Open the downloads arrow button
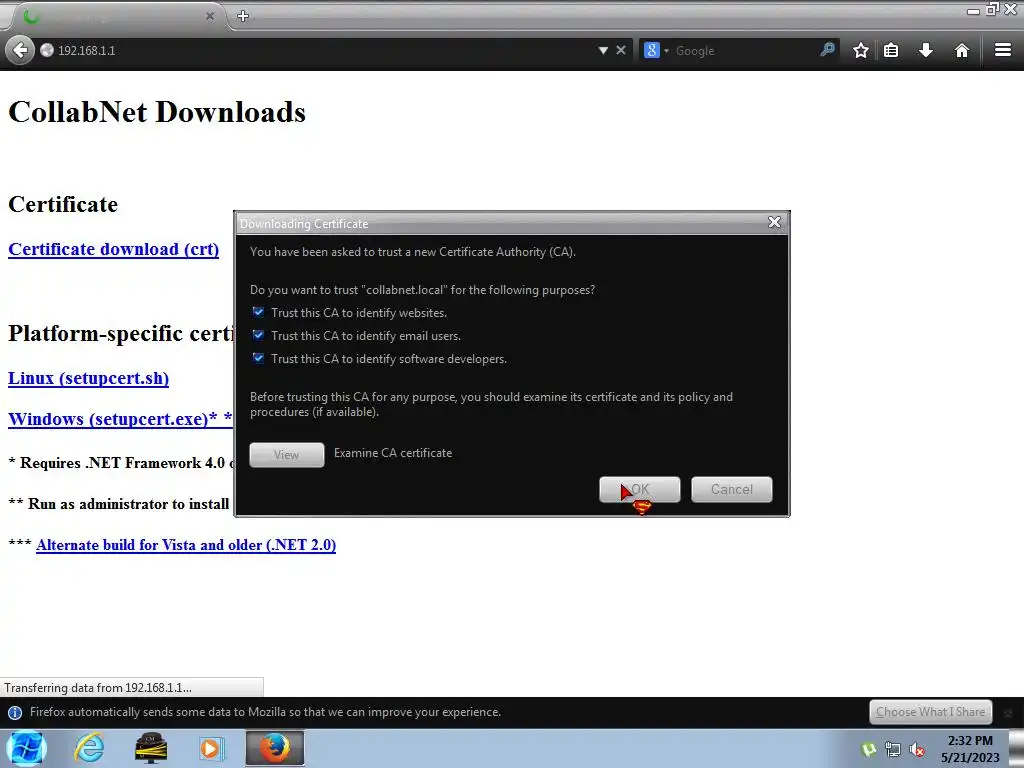 point(926,50)
